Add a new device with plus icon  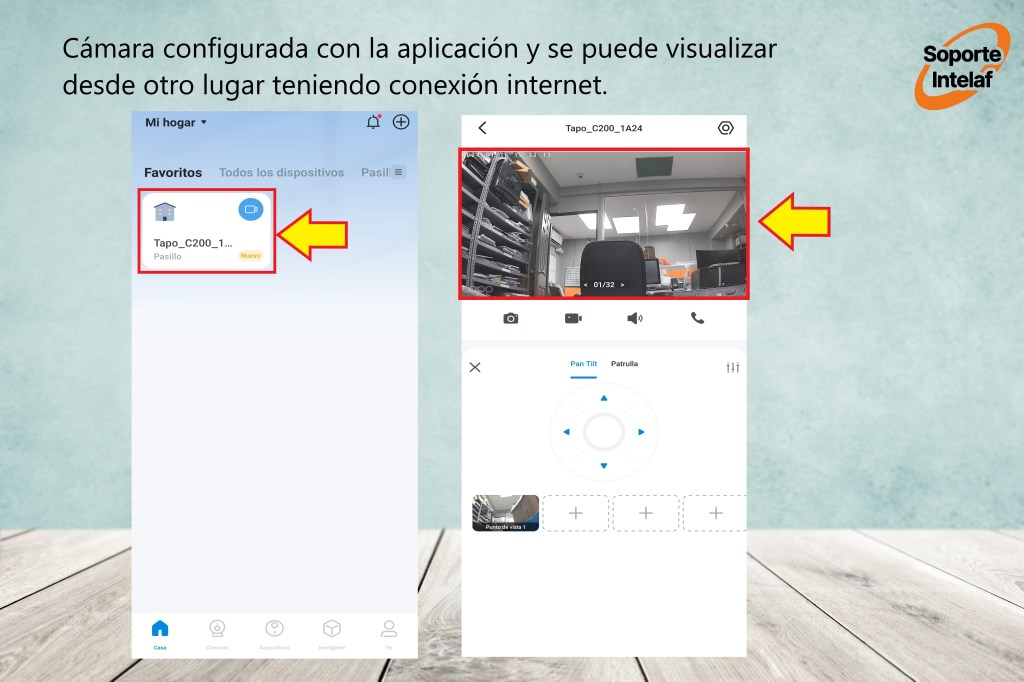coord(401,122)
